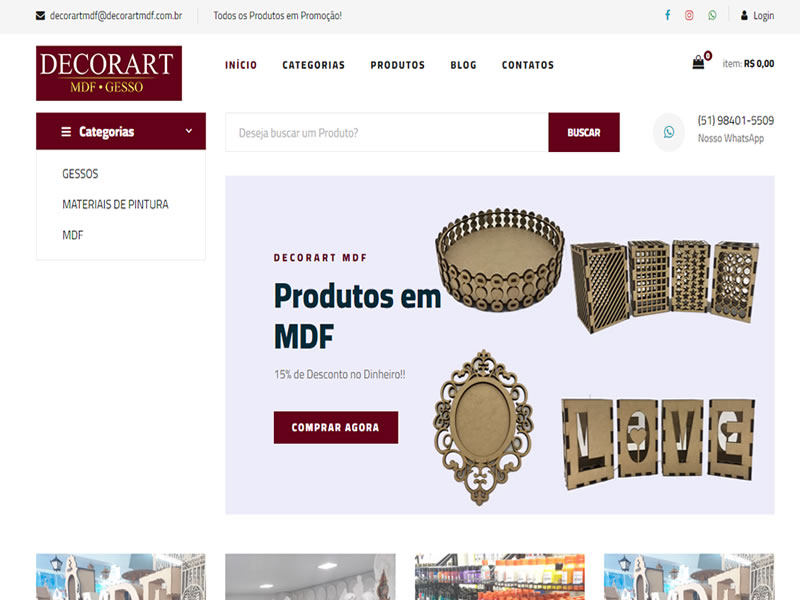Click the Login user icon
Viewport: 800px width, 600px height.
click(x=744, y=15)
